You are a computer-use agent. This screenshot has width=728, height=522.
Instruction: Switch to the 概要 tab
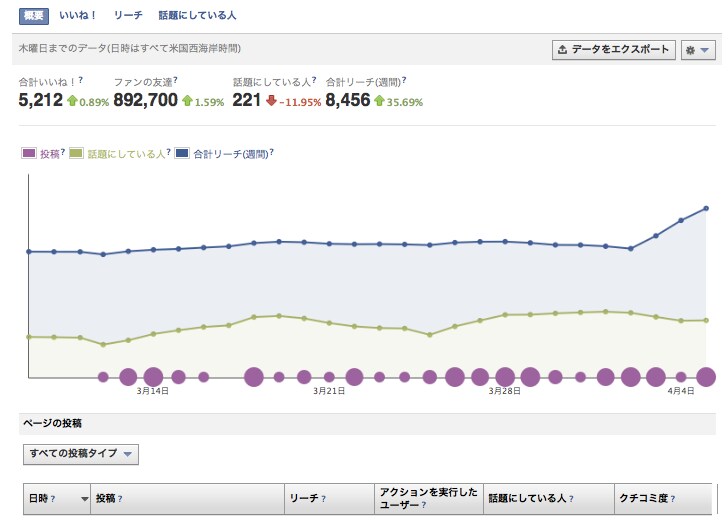33,16
